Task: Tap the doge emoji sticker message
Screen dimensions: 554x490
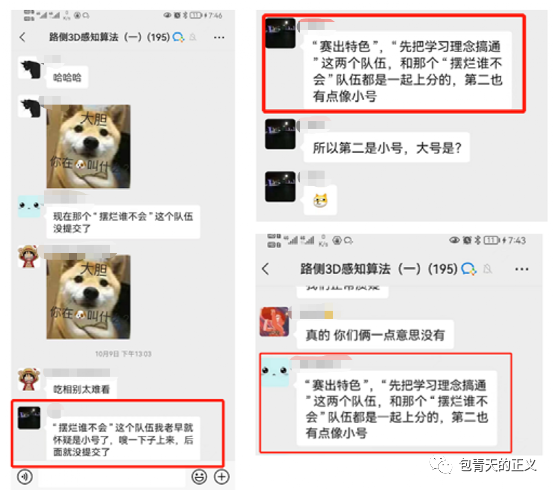Action: click(320, 200)
